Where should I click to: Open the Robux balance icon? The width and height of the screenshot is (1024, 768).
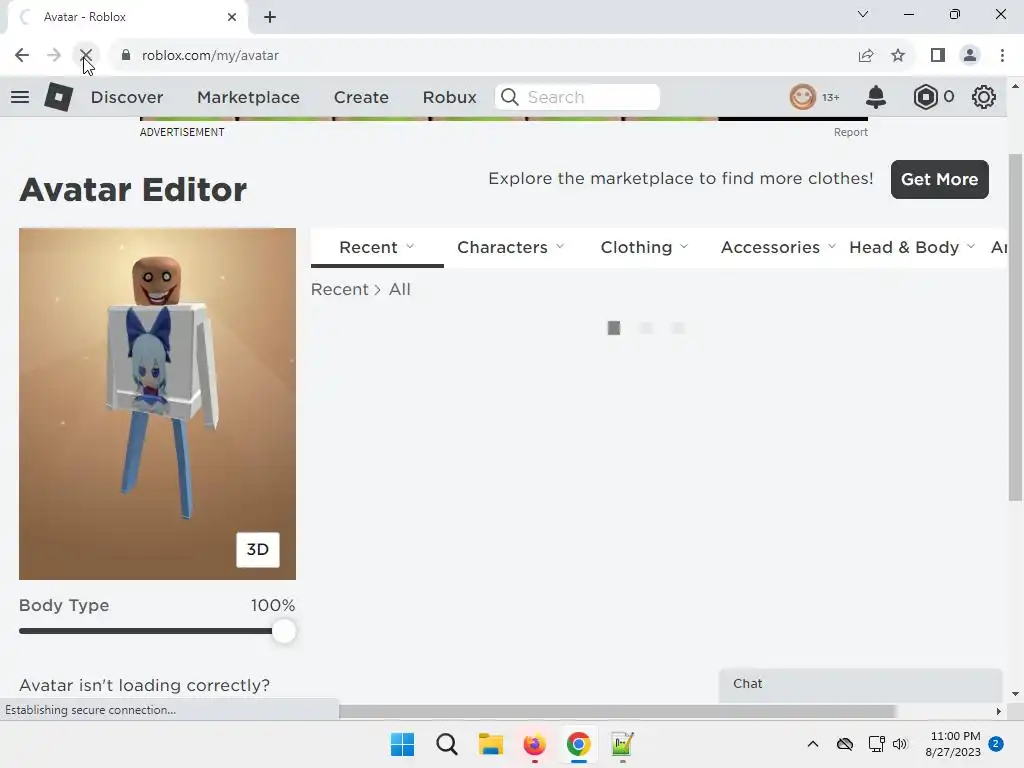(925, 97)
